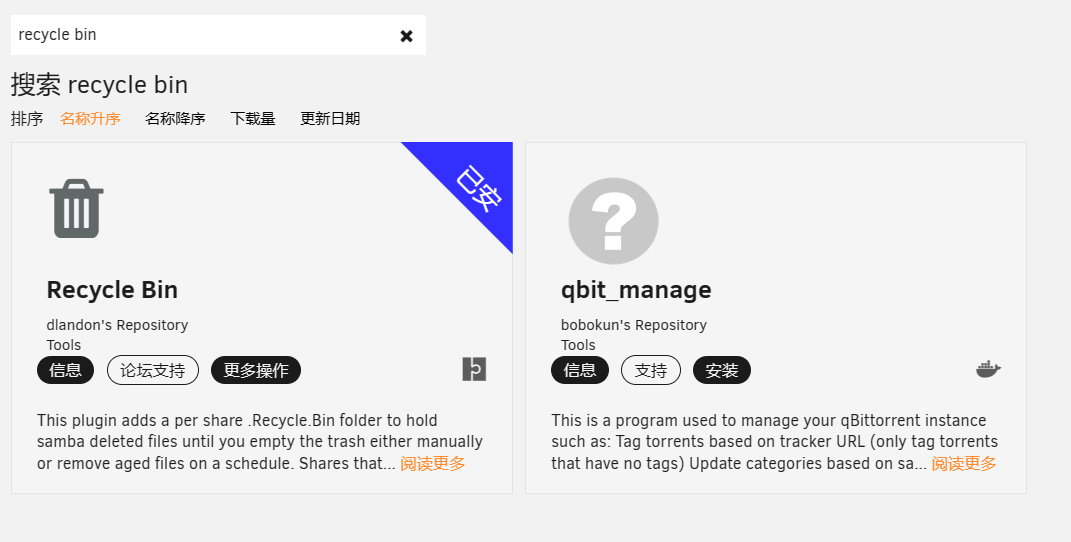The image size is (1071, 542).
Task: Open info (信息) for qbit_manage
Action: 580,370
